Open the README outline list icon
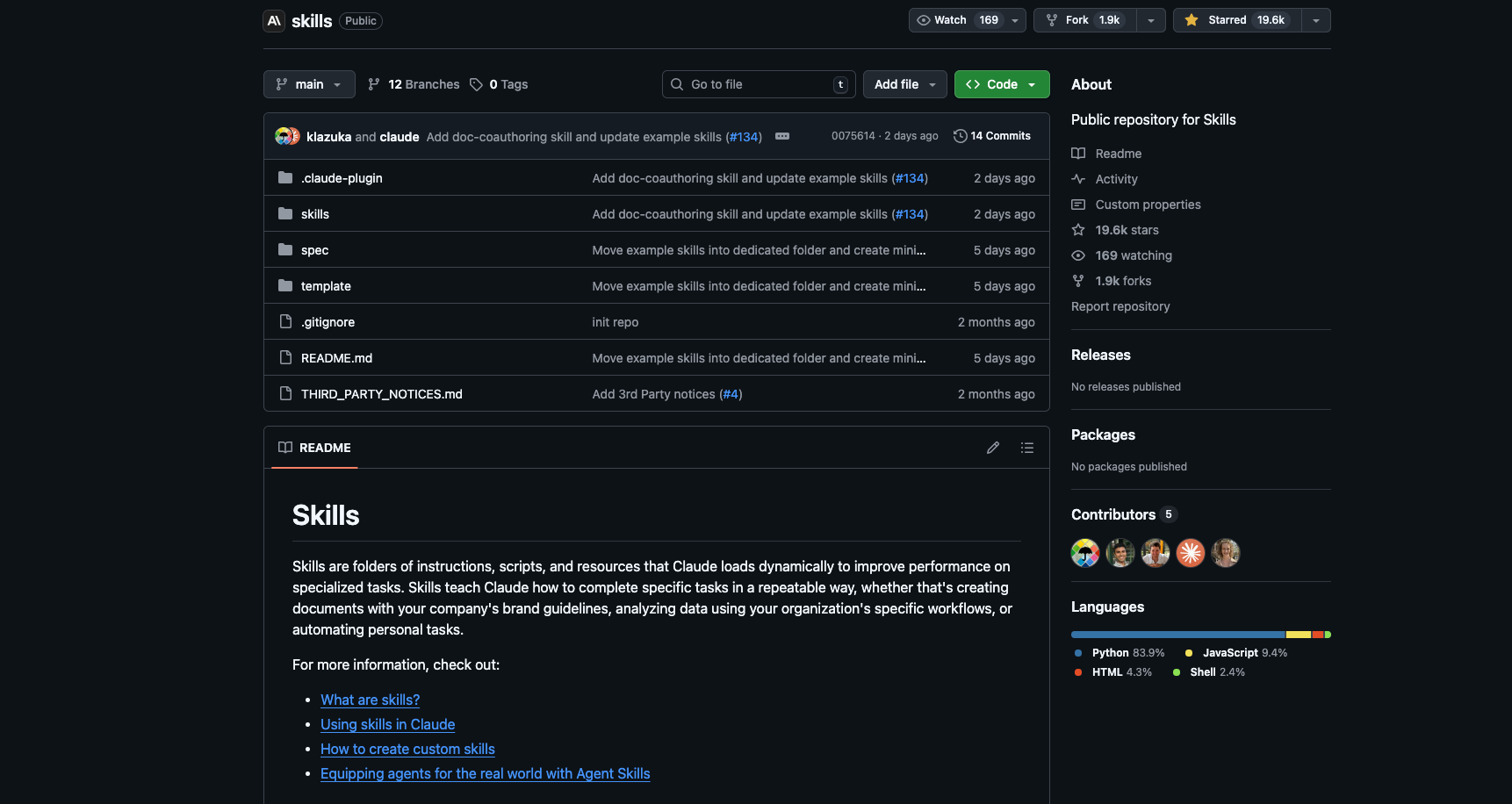1512x804 pixels. point(1027,448)
